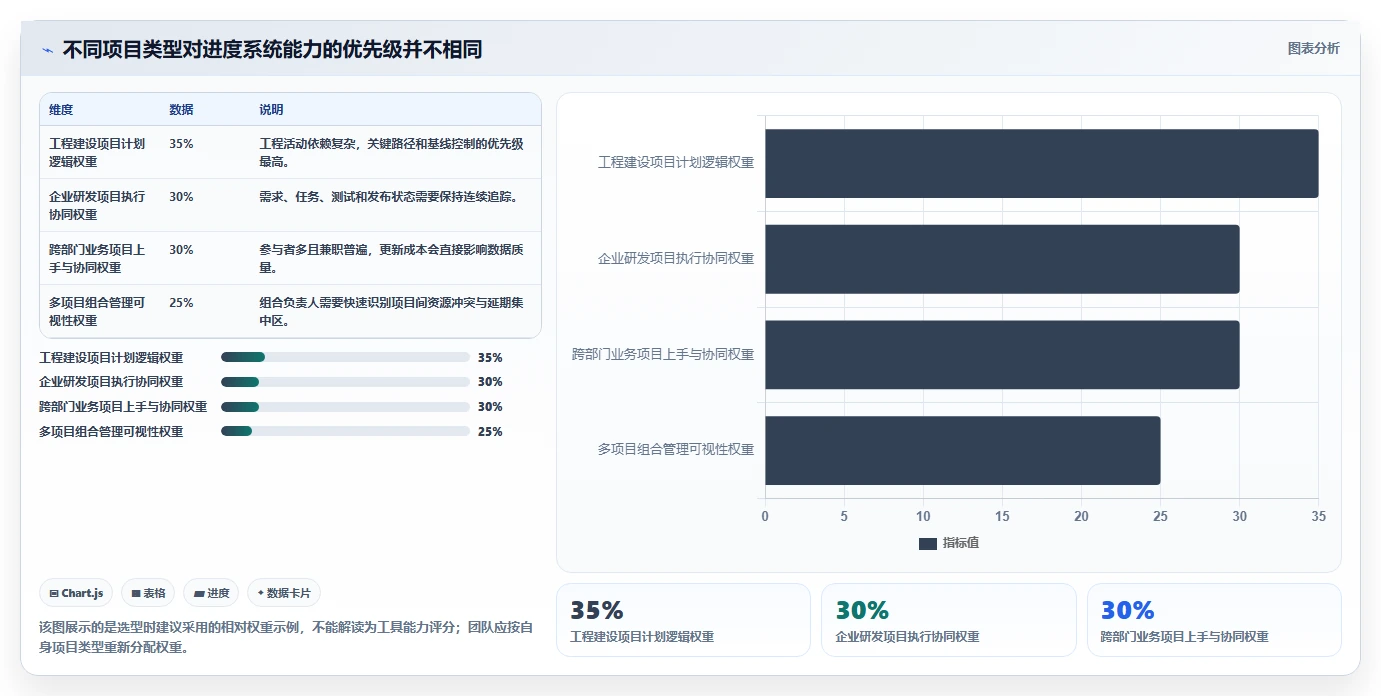Click the 工程建设项目计划逻辑权重 progress bar
Viewport: 1381px width, 696px height.
(345, 357)
